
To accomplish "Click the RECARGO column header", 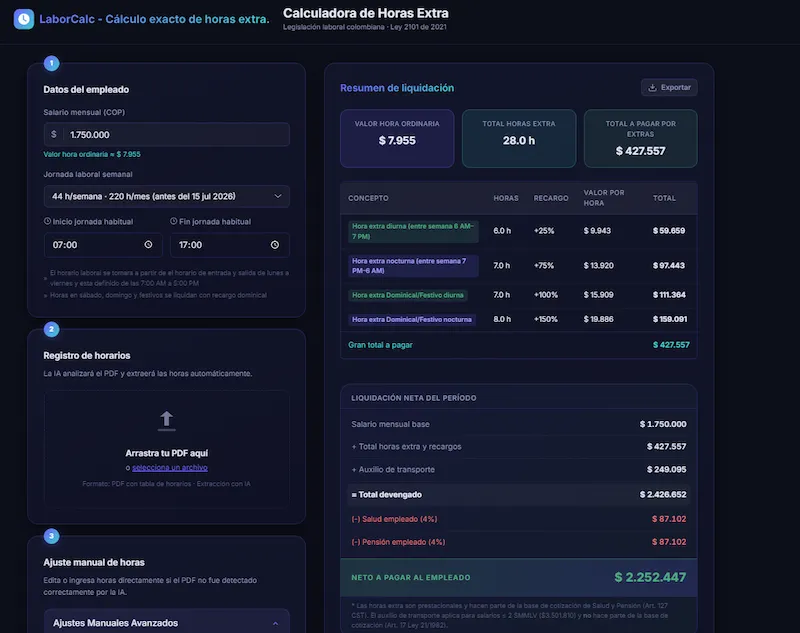I will pos(551,198).
